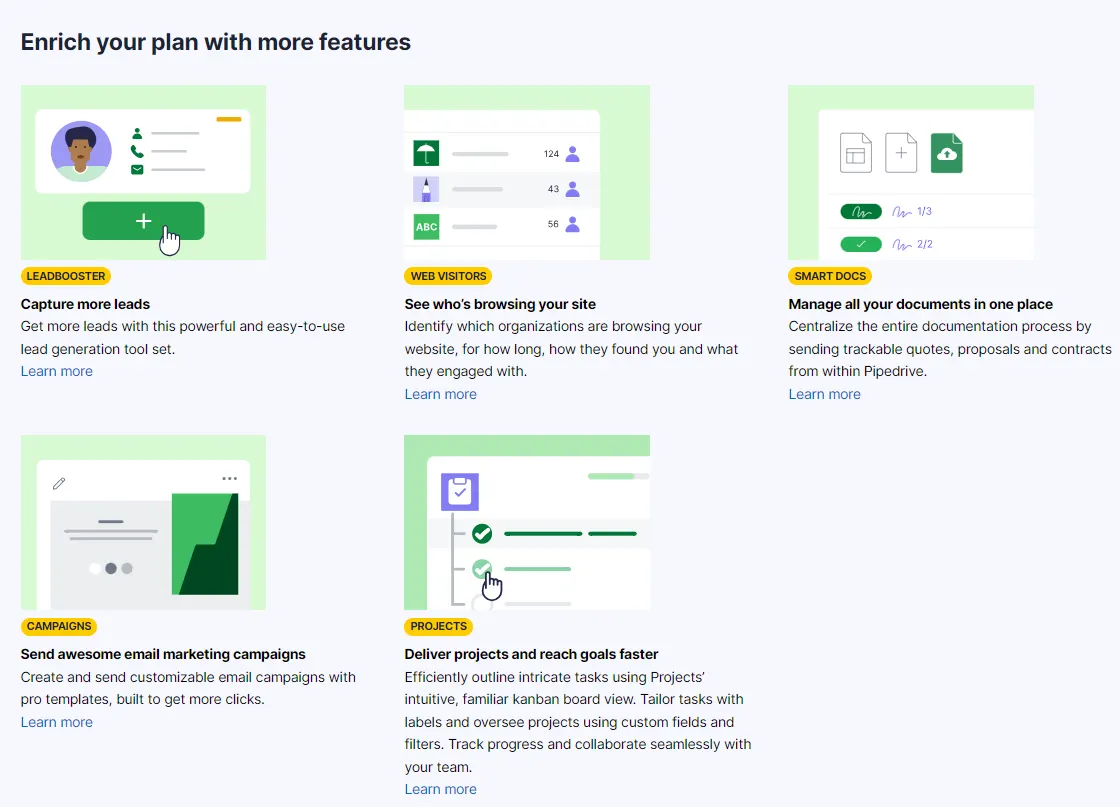The image size is (1120, 807).
Task: Open the Campaigns Learn more link
Action: tap(56, 722)
